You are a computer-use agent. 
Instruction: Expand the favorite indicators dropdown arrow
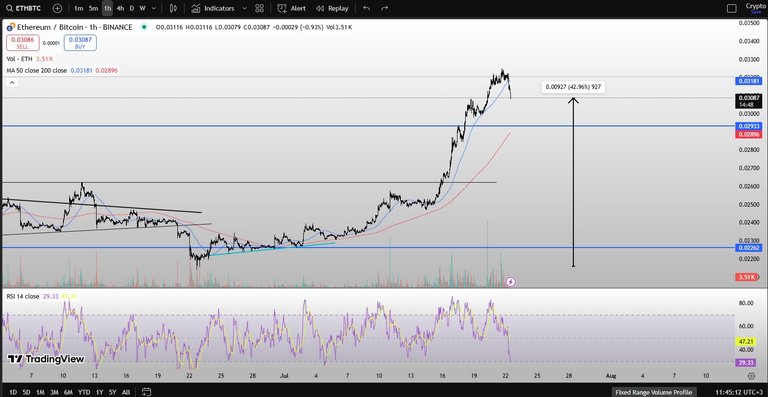(x=244, y=8)
